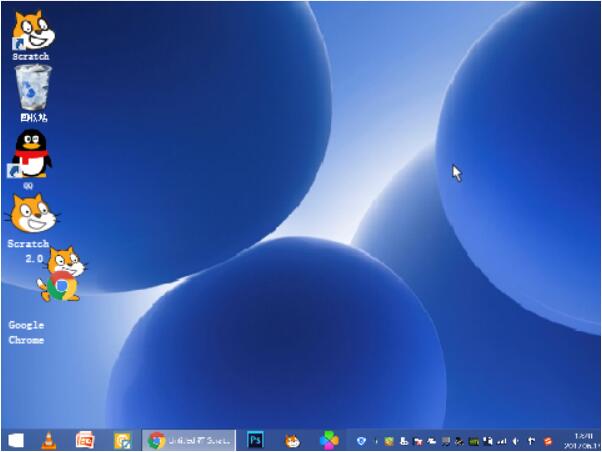This screenshot has width=602, height=452.
Task: Select the Scratch shortcut with arrow overlay
Action: pos(32,35)
